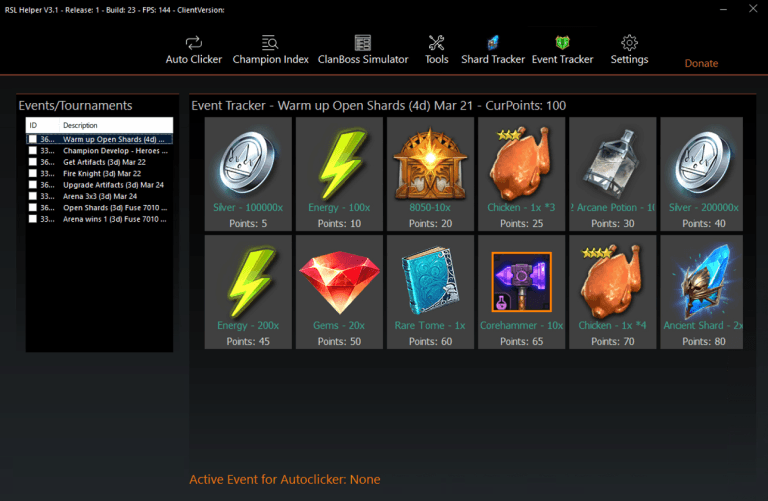This screenshot has height=501, width=768.
Task: Click the ID column header
Action: pyautogui.click(x=33, y=125)
